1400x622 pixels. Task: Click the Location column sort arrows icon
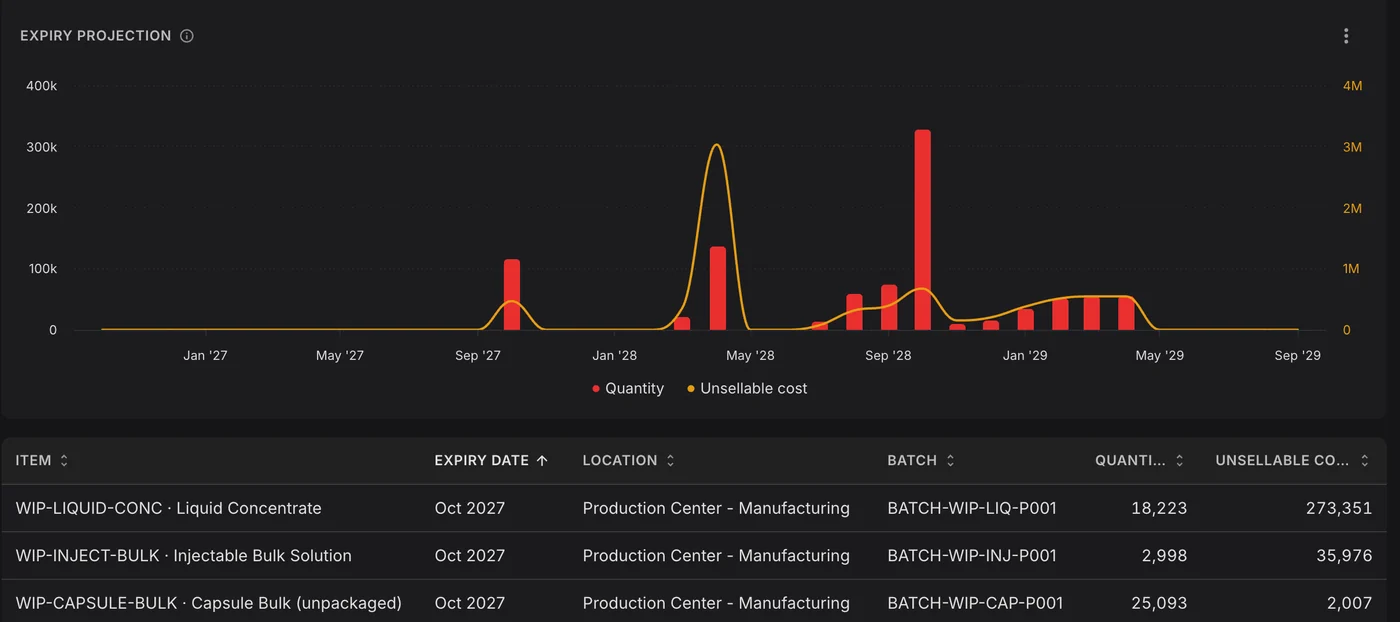[x=670, y=461]
